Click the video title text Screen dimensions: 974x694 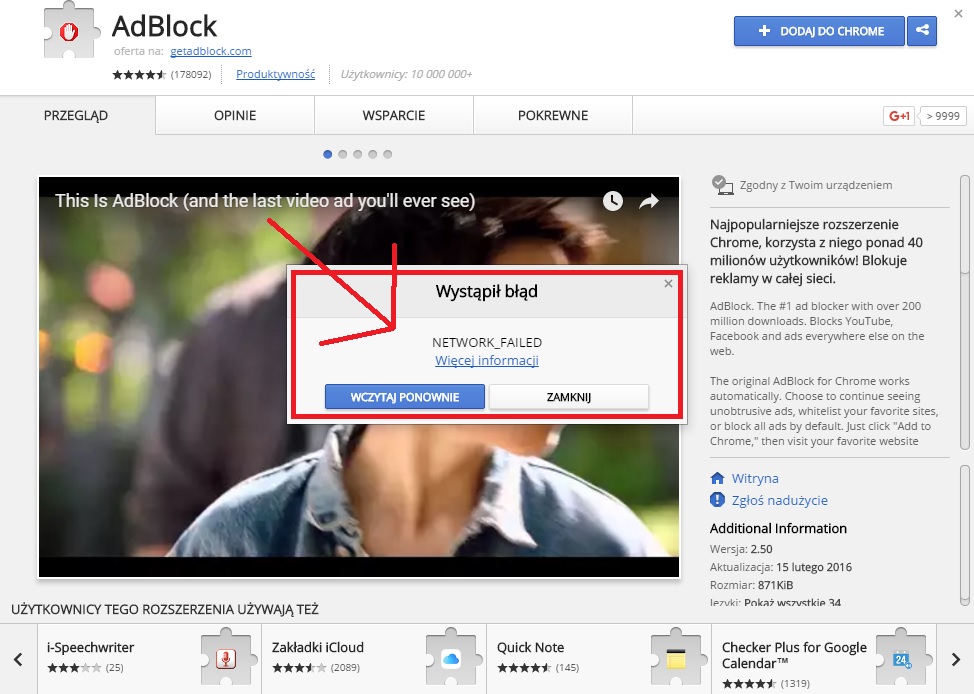click(x=265, y=201)
